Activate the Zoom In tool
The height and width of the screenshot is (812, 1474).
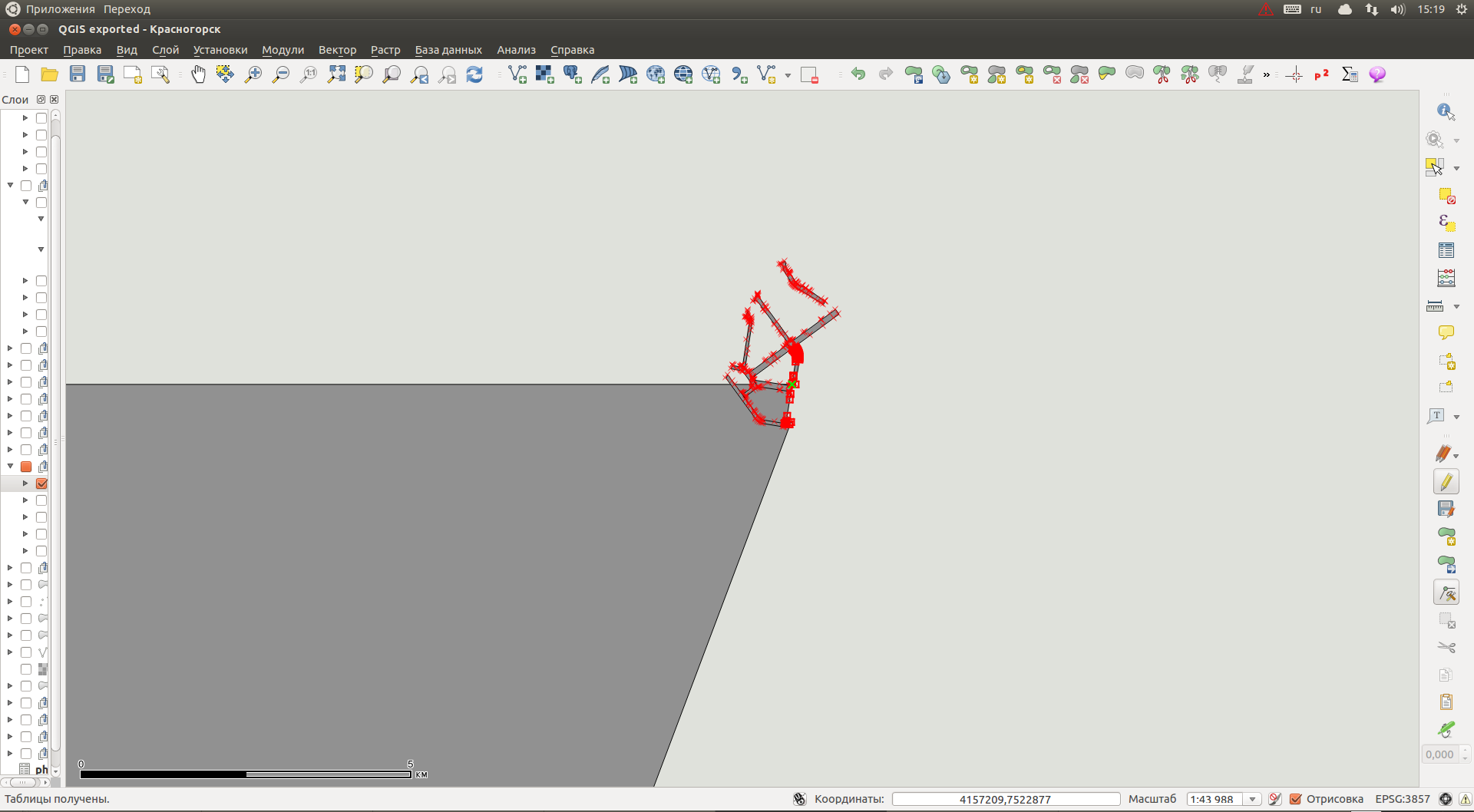(253, 74)
